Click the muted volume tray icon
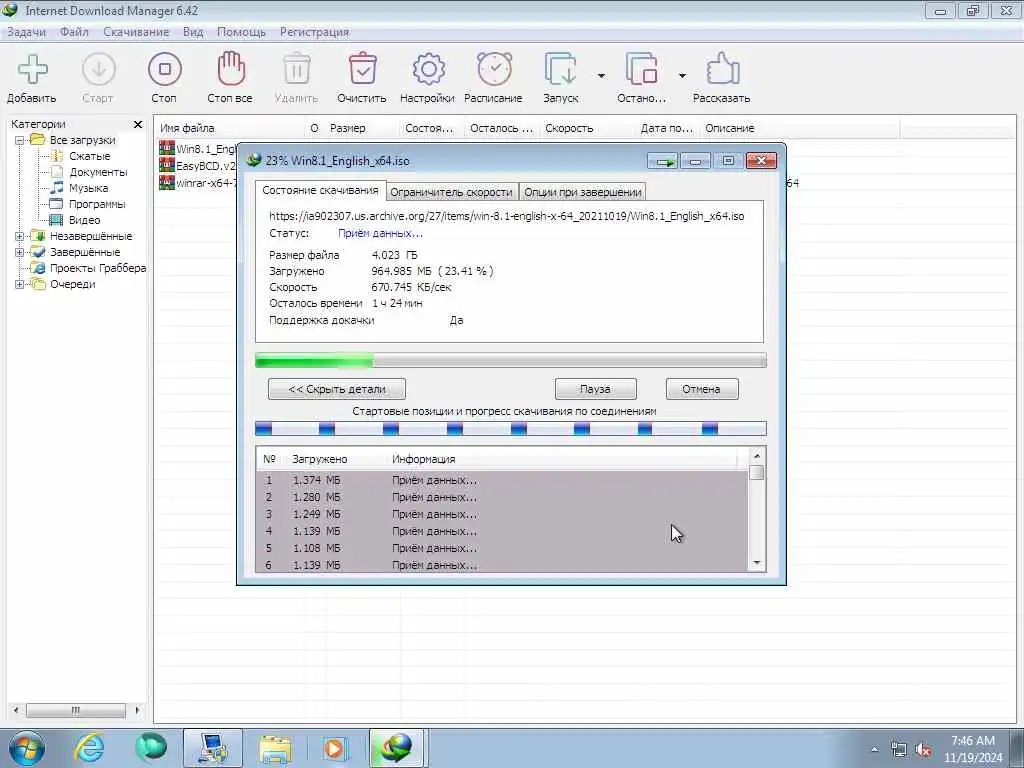 click(x=922, y=750)
